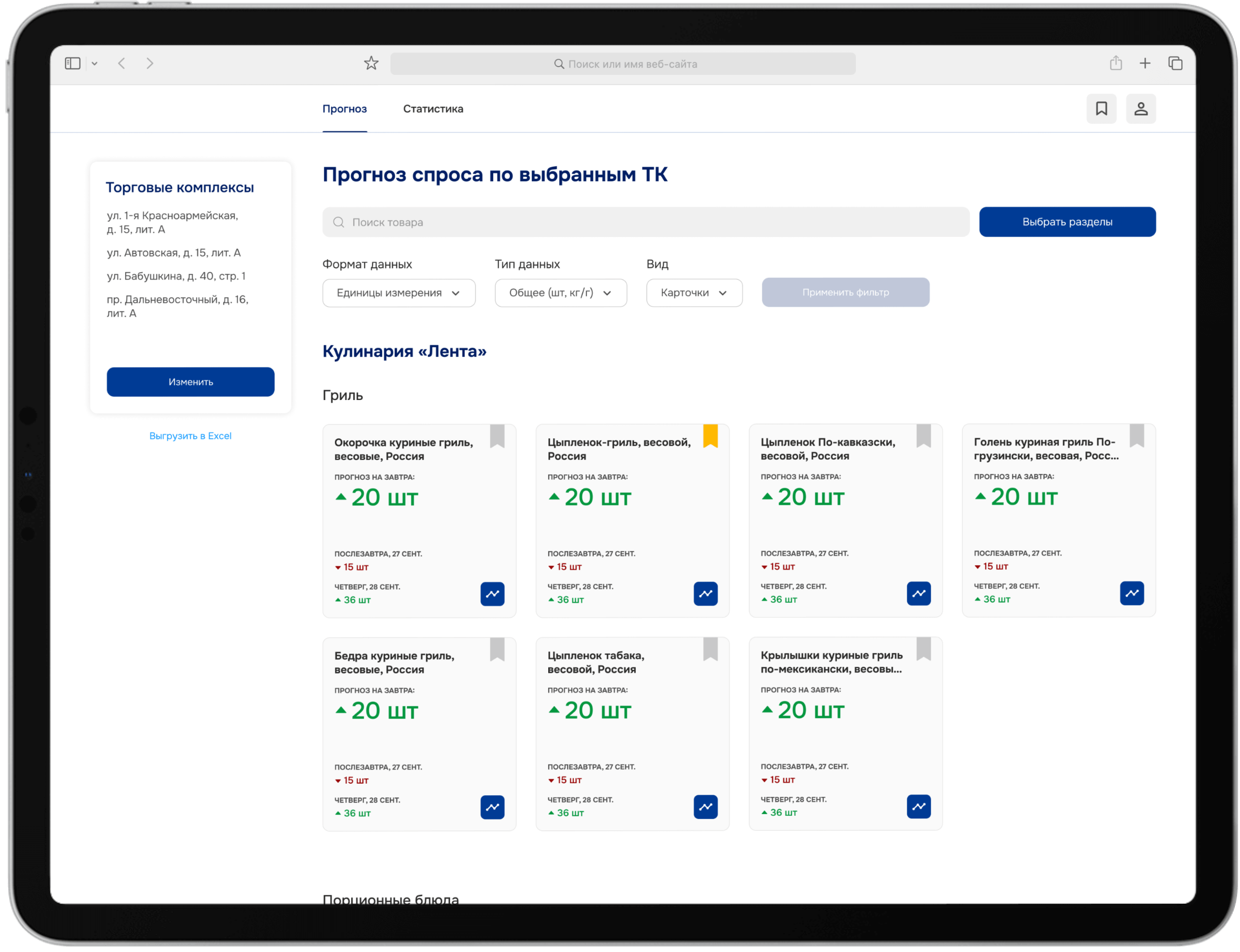Open chart for Цыпленок табака

pyautogui.click(x=706, y=807)
